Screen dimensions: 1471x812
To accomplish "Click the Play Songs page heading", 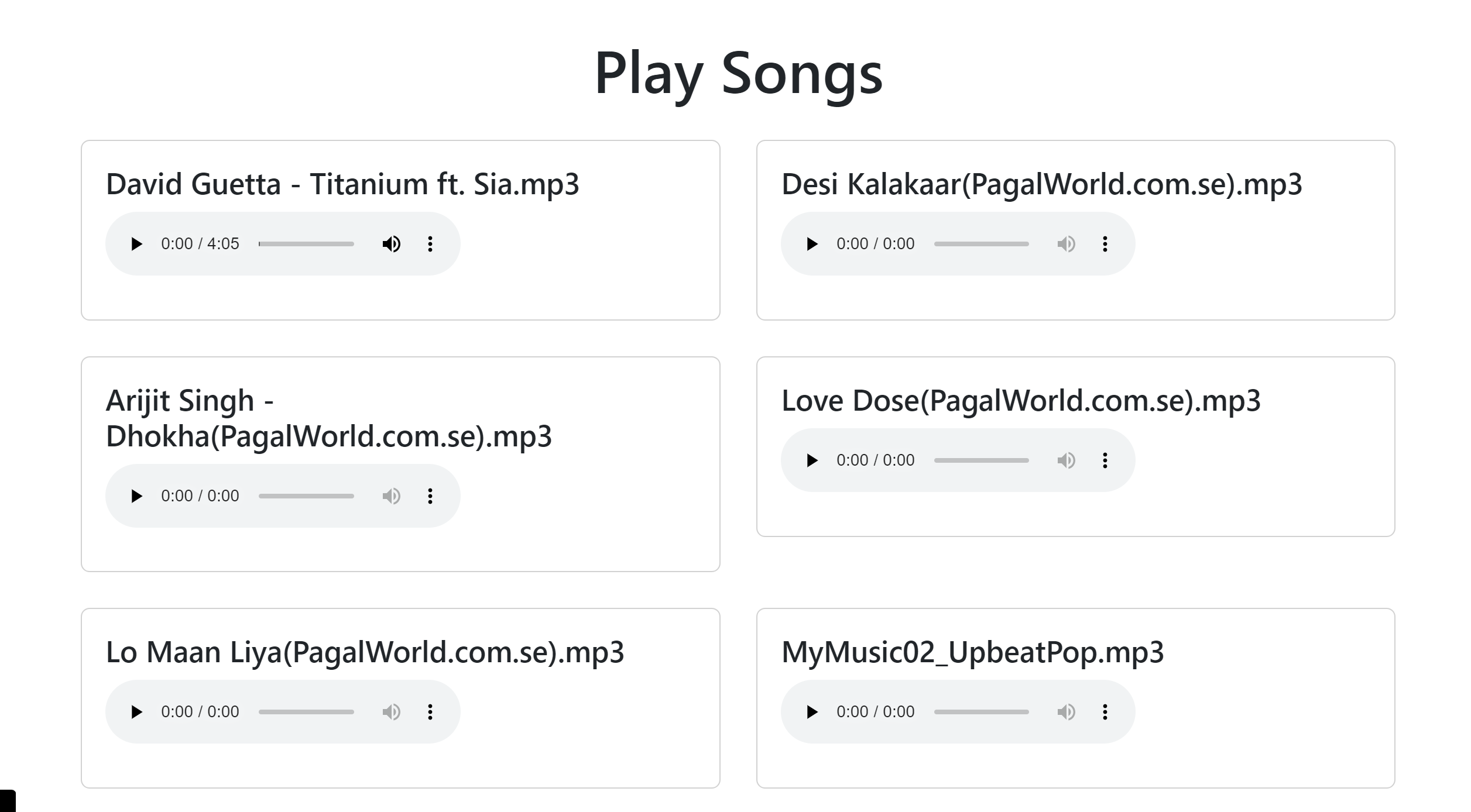I will pyautogui.click(x=738, y=73).
